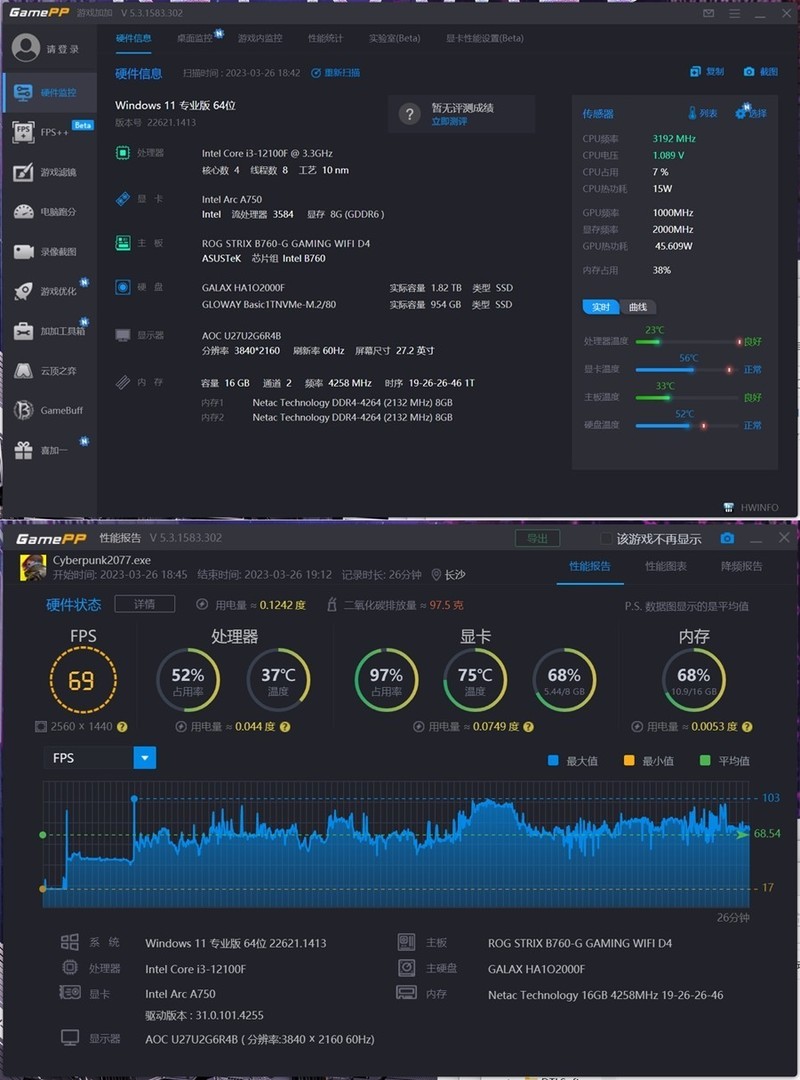800x1080 pixels.
Task: Click the 显卡温度 temperature bar
Action: click(685, 370)
